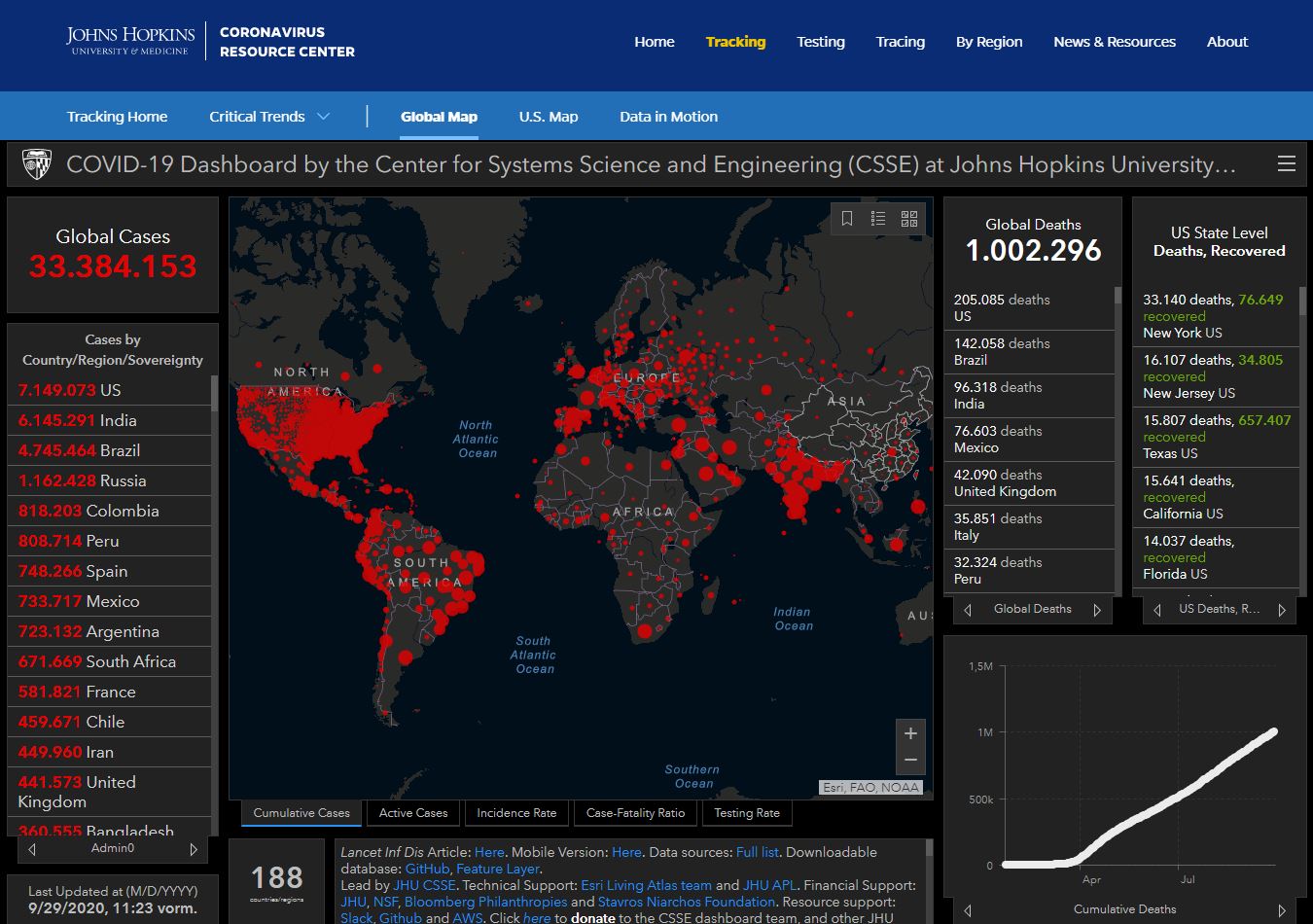Expand the Critical Trends dropdown

269,117
